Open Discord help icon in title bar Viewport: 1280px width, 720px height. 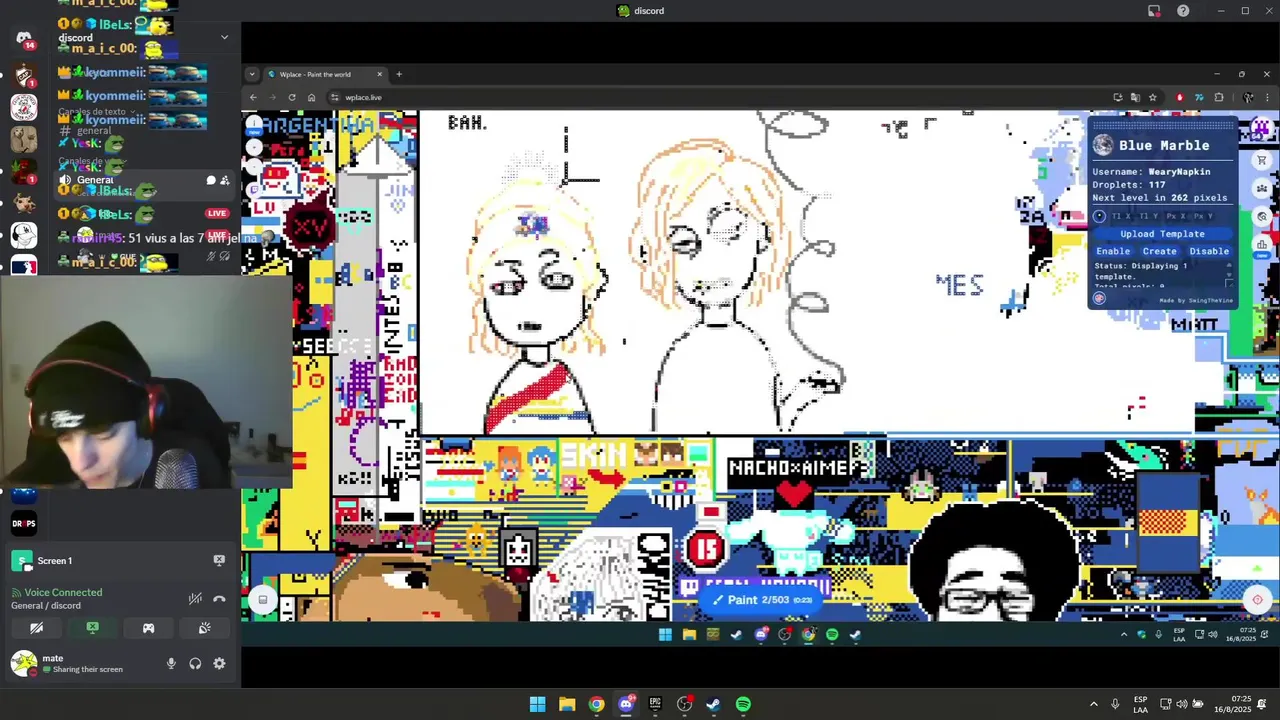[x=1183, y=11]
